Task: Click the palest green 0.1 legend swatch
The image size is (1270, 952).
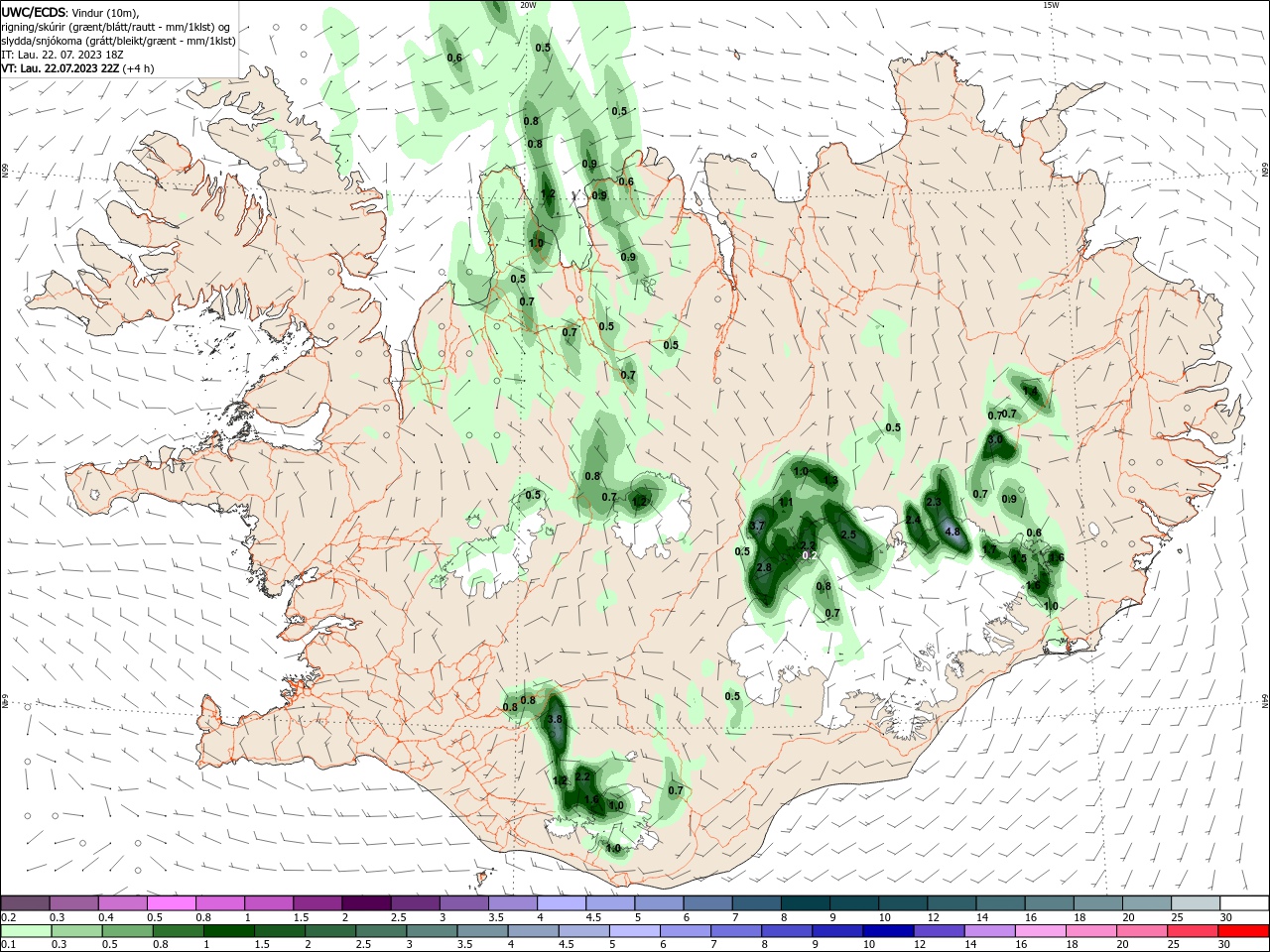Action: (25, 931)
